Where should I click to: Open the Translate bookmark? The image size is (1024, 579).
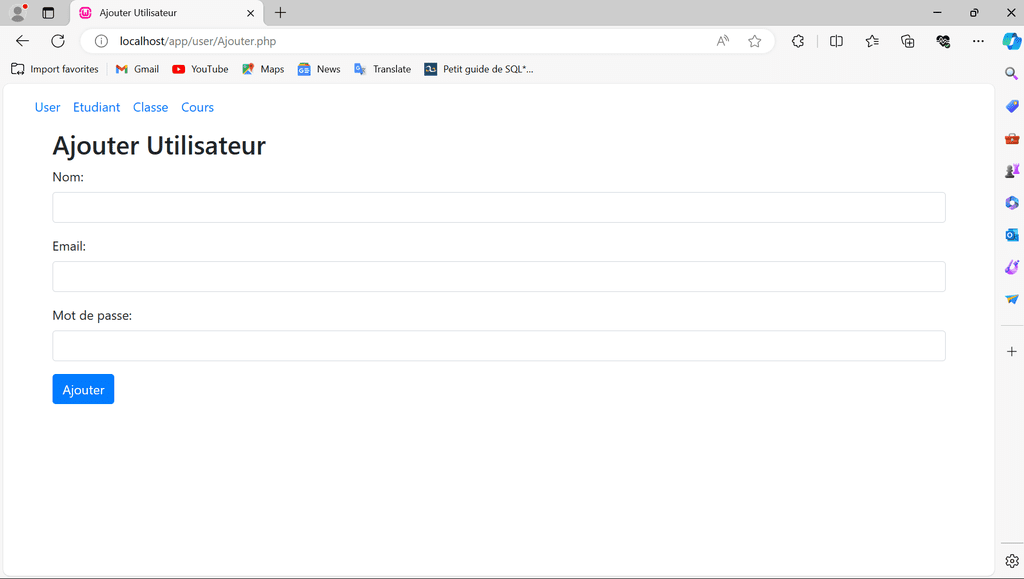coord(382,69)
